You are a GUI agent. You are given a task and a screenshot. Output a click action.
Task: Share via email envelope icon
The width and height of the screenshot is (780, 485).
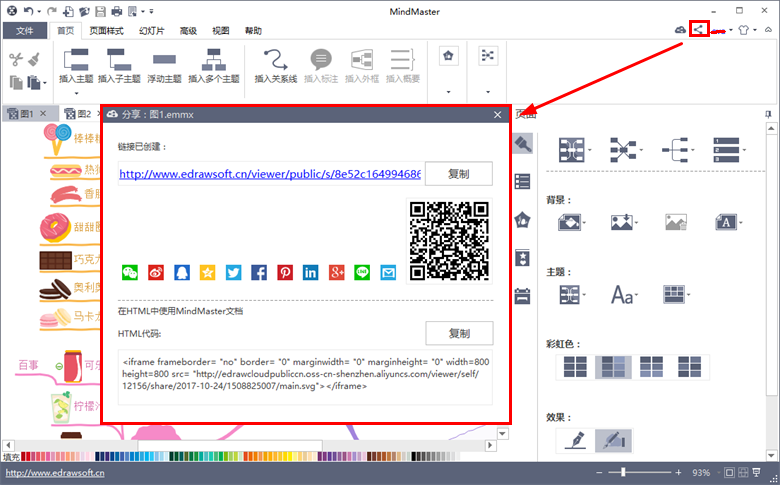tap(388, 273)
